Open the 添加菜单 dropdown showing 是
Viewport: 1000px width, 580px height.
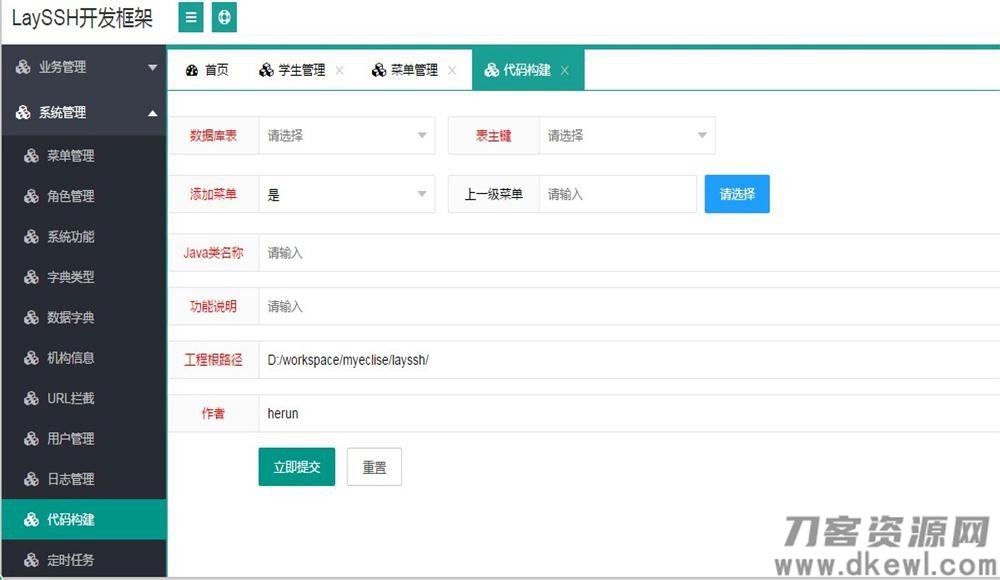346,195
